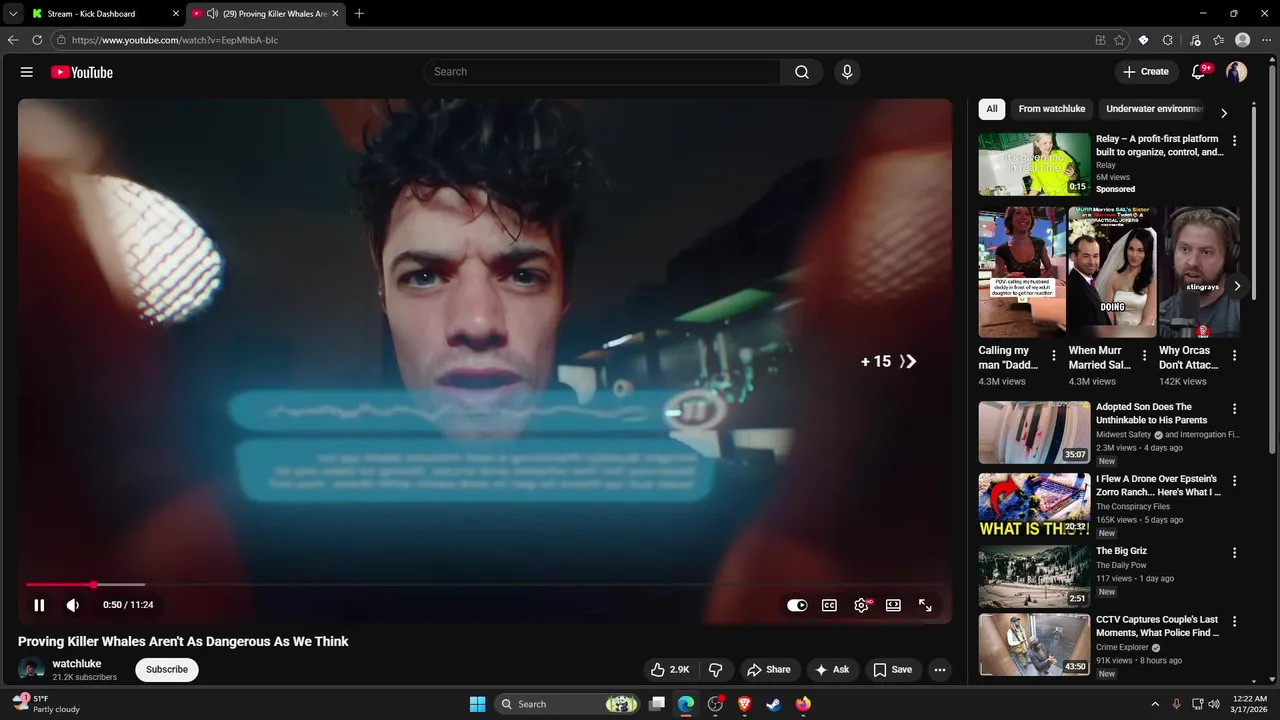Image resolution: width=1280 pixels, height=720 pixels.
Task: Open options for Epstein drone video
Action: pos(1234,481)
